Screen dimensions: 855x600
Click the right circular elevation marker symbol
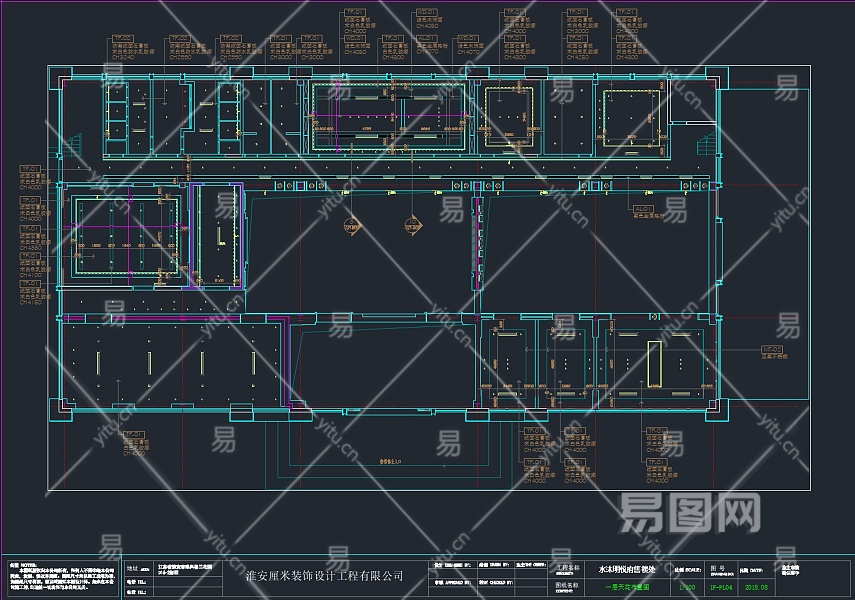(411, 225)
